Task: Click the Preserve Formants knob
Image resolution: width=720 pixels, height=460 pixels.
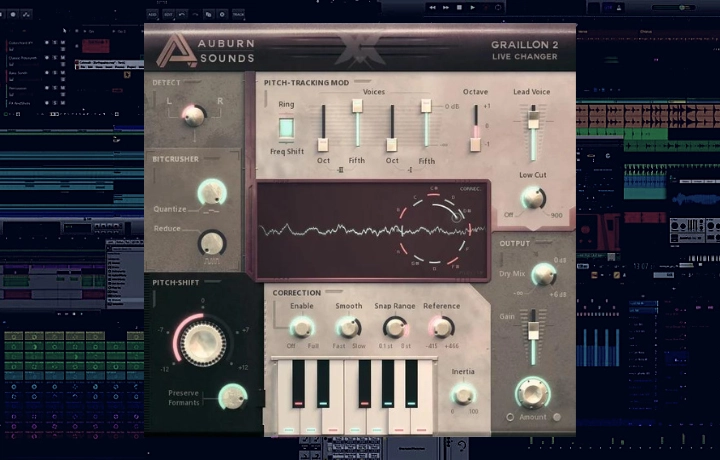Action: 233,397
